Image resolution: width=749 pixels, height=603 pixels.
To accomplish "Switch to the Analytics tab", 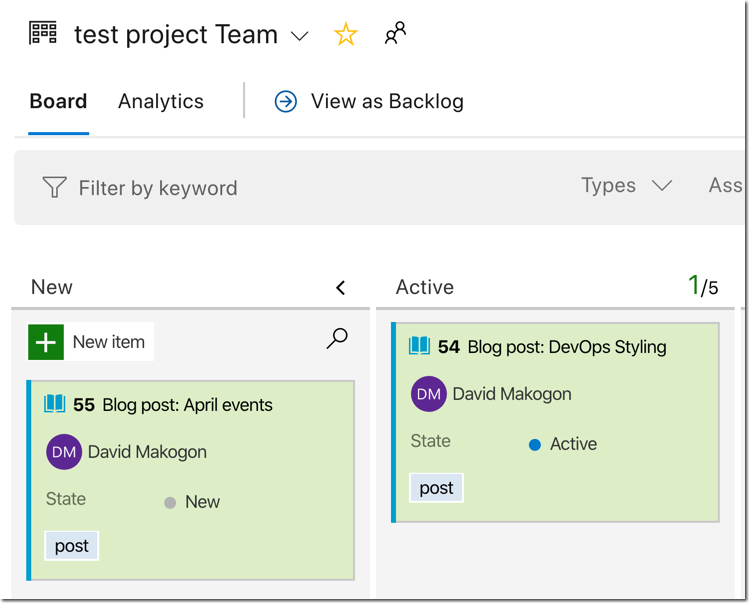I will pos(161,101).
